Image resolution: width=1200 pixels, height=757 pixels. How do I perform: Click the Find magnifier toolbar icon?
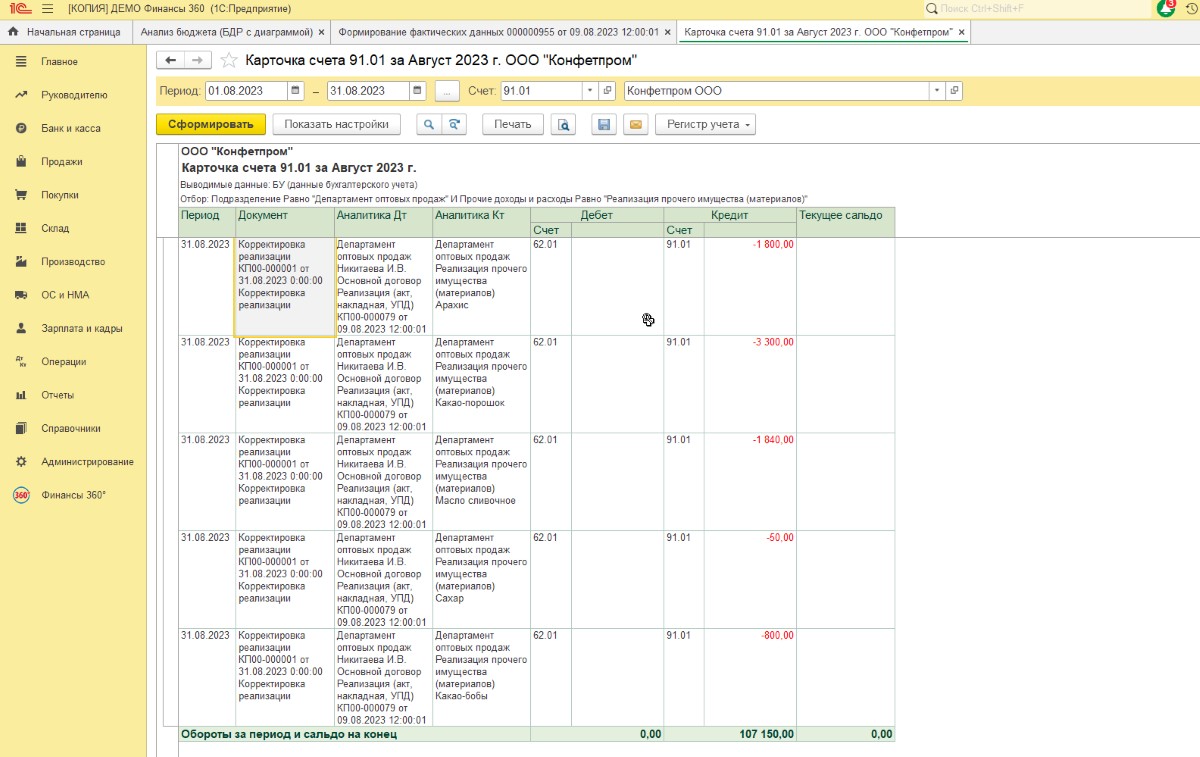tap(428, 125)
